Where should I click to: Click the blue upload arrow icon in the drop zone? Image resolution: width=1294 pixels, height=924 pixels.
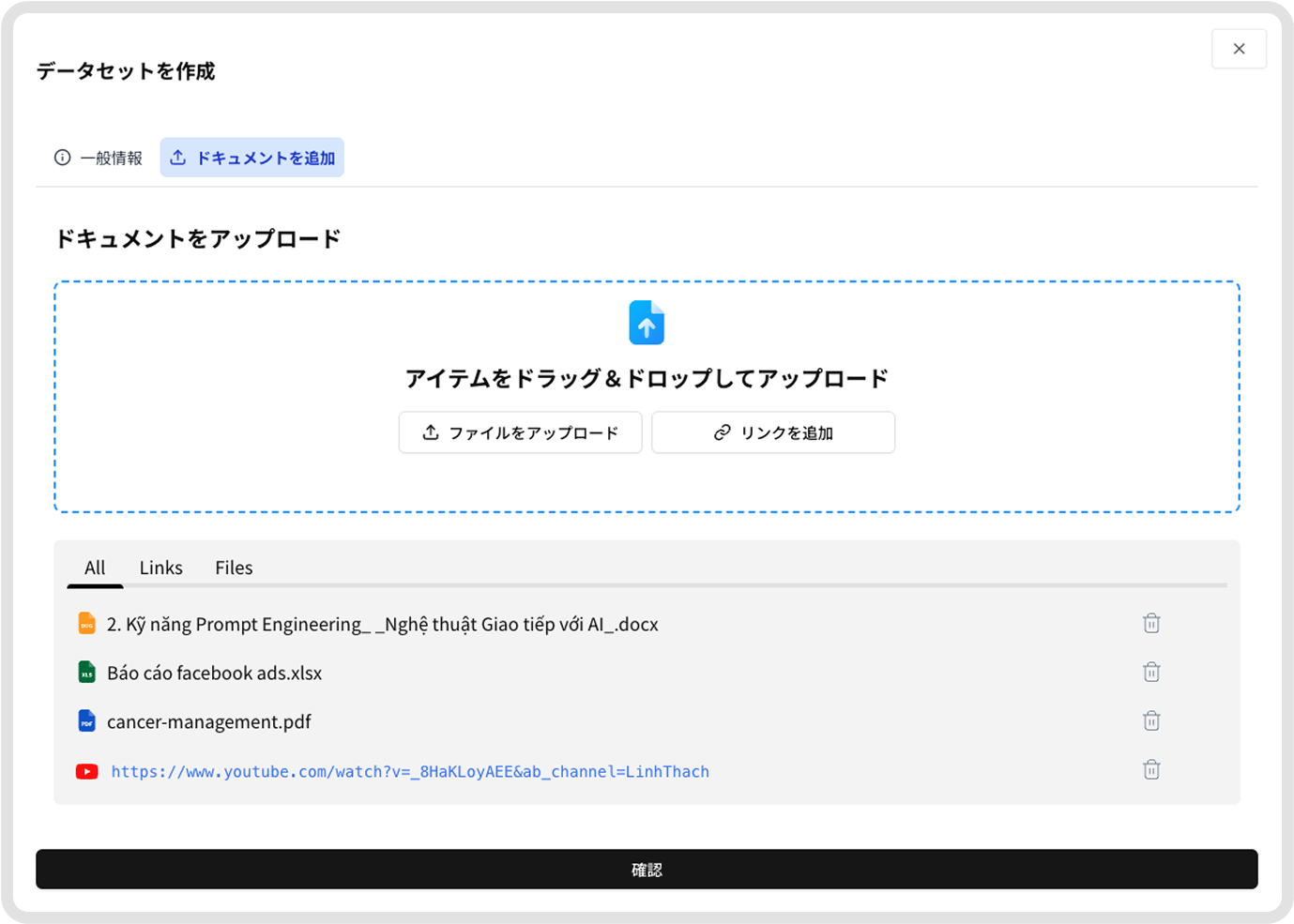(647, 322)
